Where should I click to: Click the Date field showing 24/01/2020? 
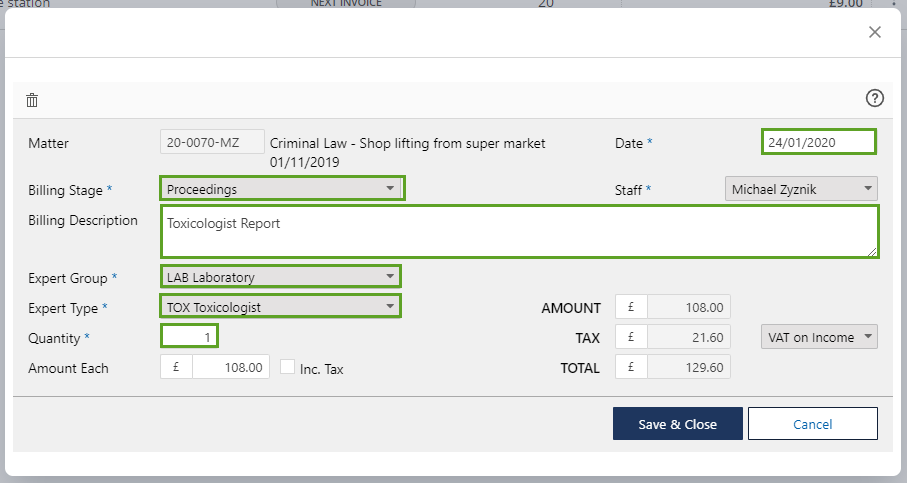[818, 142]
